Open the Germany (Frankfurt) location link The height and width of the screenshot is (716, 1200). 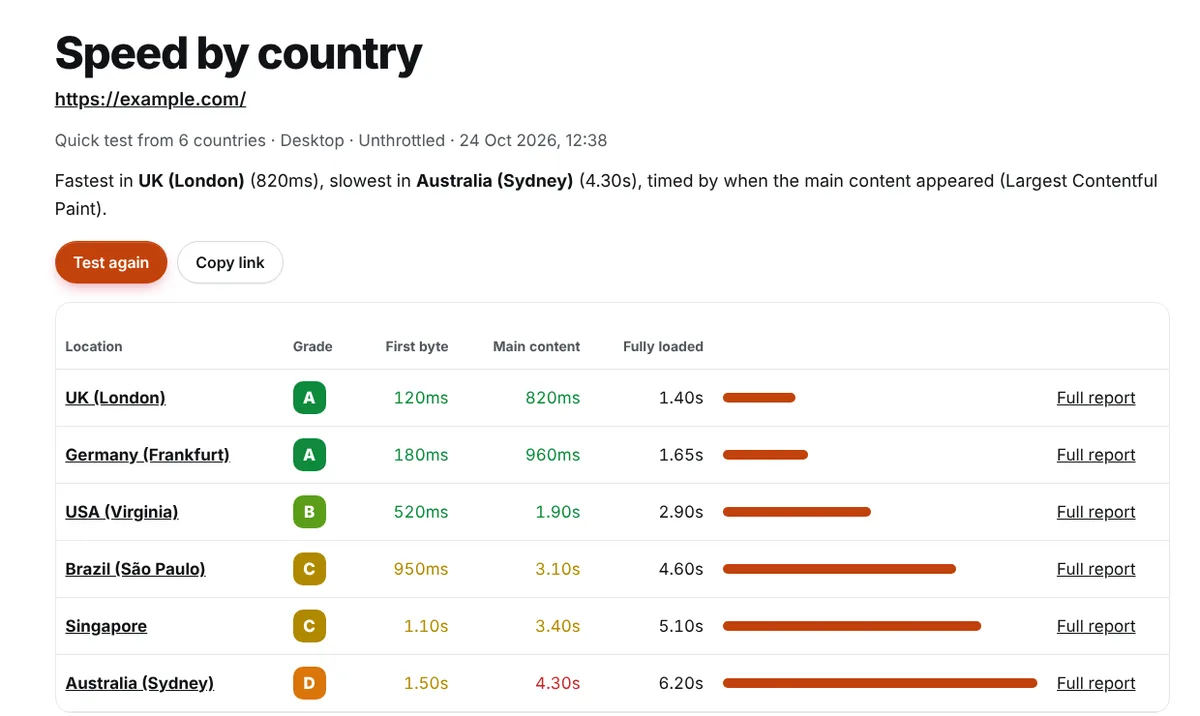147,455
